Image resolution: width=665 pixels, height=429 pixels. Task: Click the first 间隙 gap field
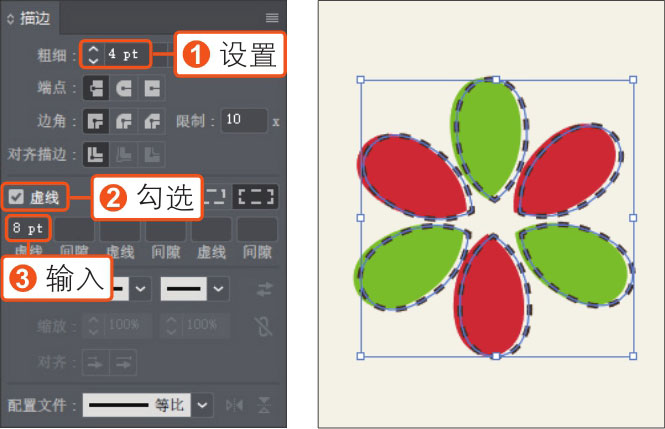coord(74,229)
